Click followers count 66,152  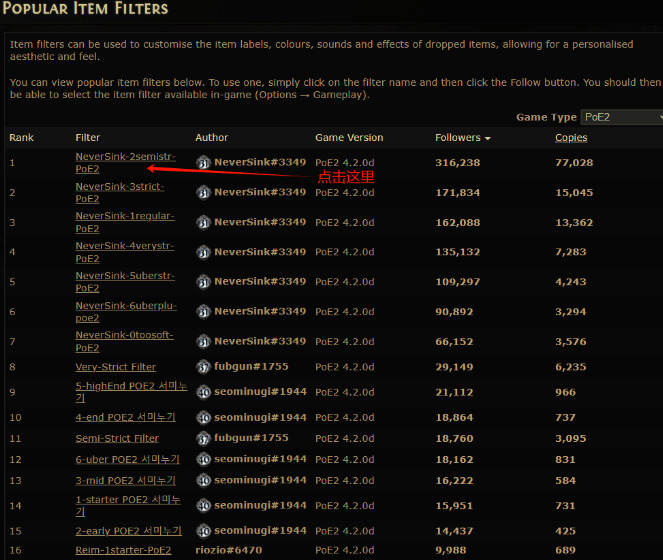coord(455,342)
